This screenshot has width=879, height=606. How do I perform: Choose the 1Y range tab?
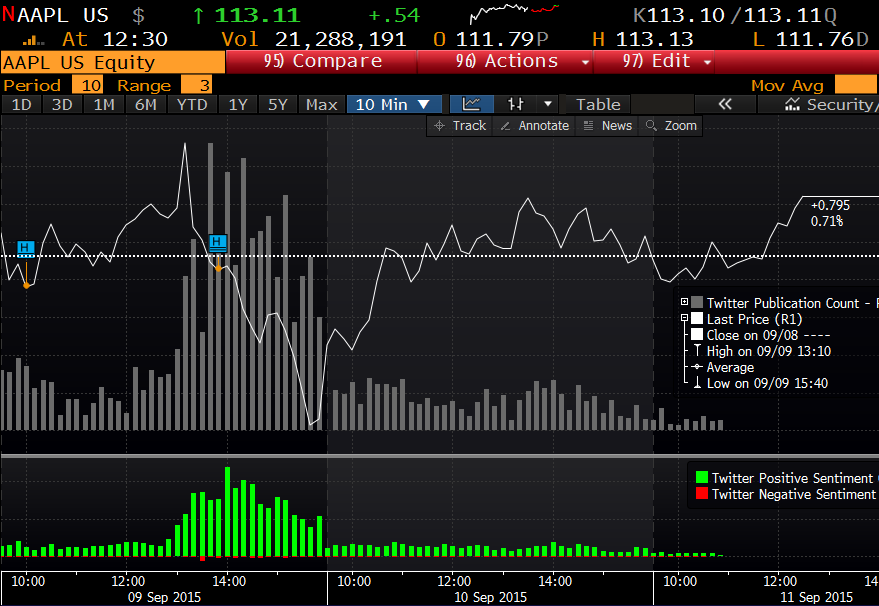[x=238, y=104]
